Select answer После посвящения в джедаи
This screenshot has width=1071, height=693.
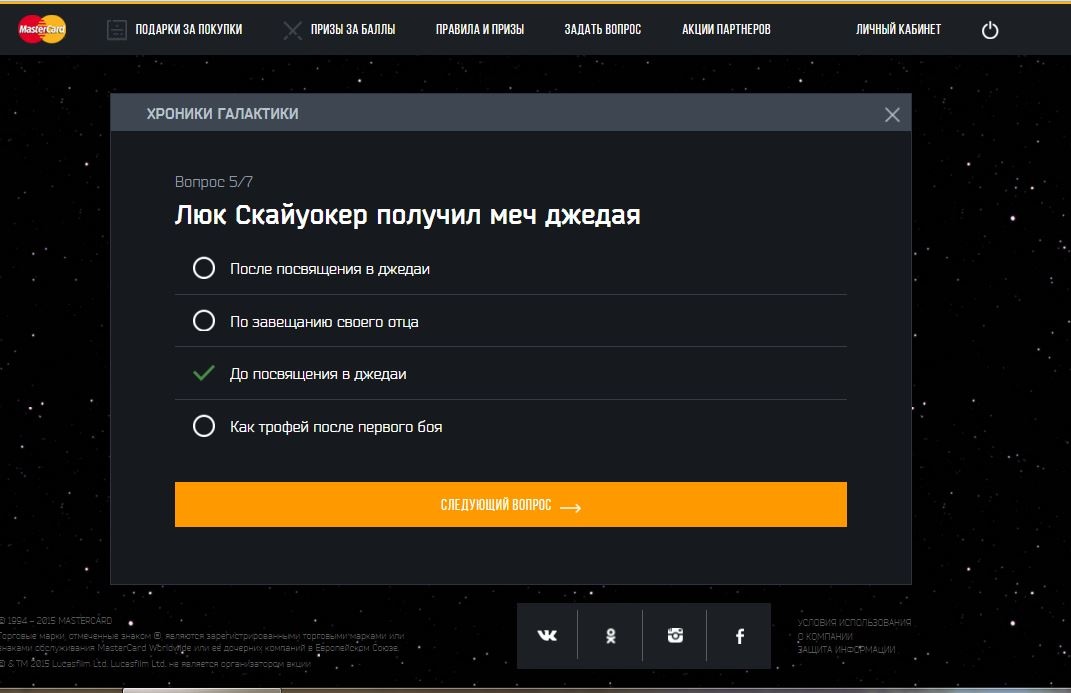pyautogui.click(x=204, y=268)
